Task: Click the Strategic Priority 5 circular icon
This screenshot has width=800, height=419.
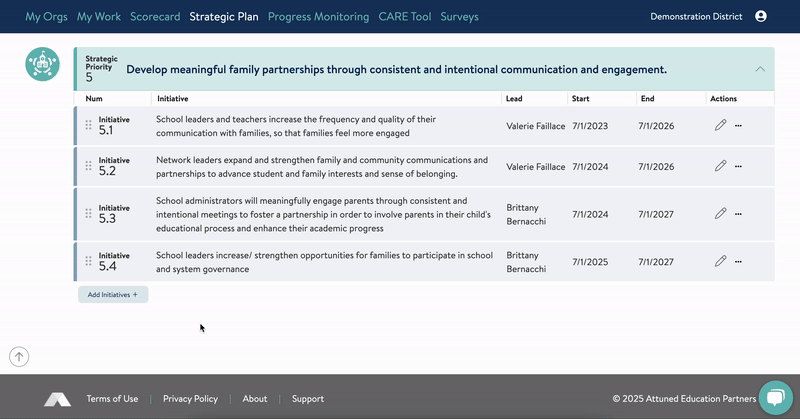Action: [41, 64]
